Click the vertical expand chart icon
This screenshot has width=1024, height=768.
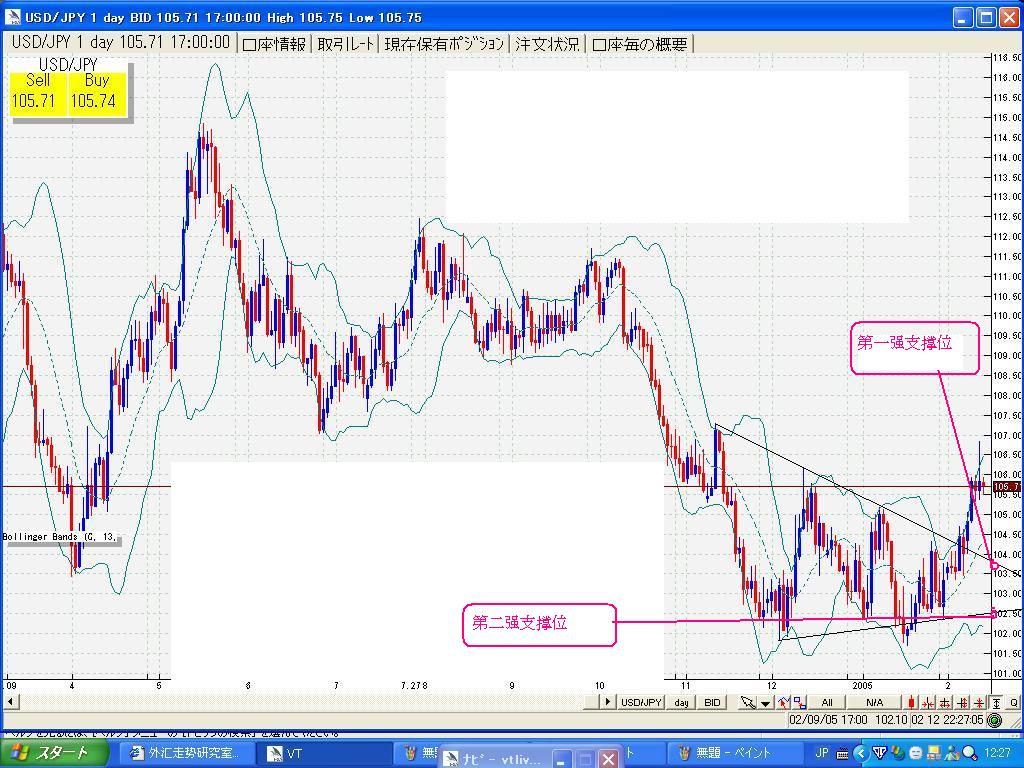[963, 702]
